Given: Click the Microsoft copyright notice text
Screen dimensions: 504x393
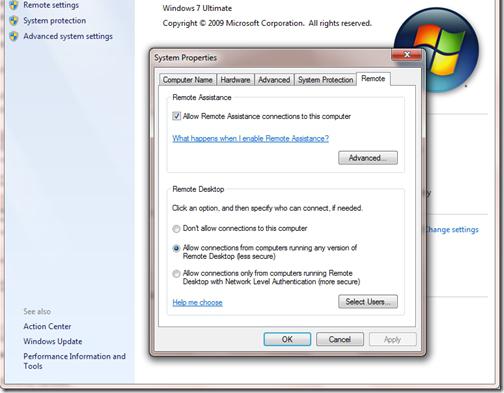Looking at the screenshot, I should (x=267, y=23).
